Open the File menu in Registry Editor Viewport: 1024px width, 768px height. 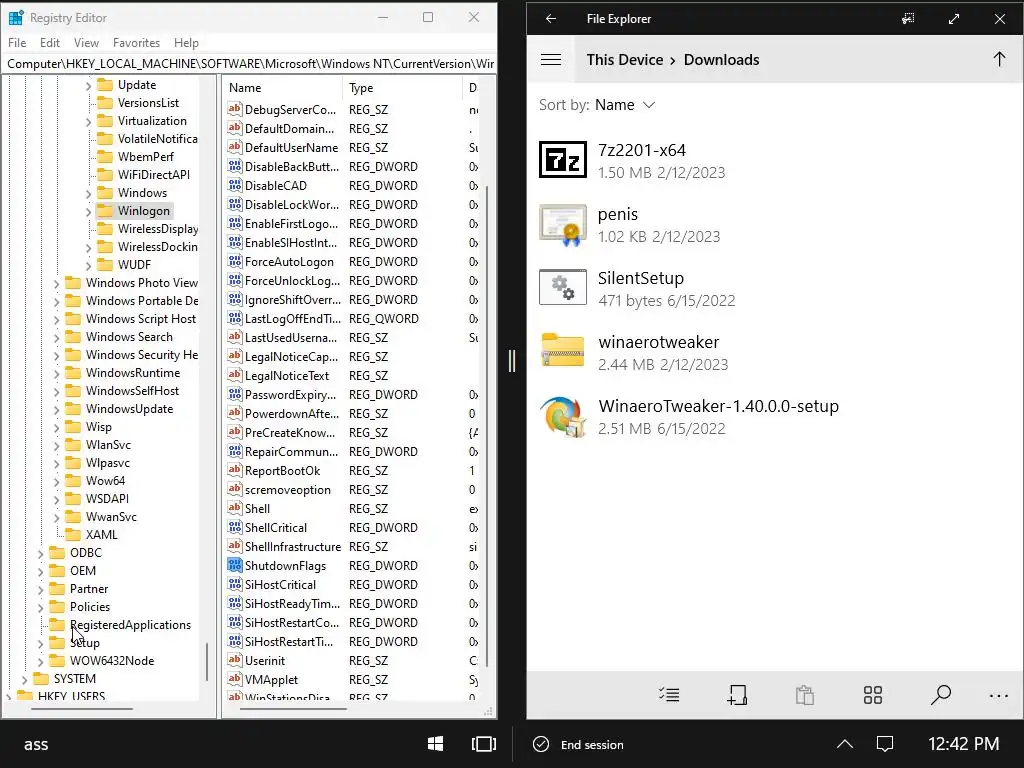point(17,42)
